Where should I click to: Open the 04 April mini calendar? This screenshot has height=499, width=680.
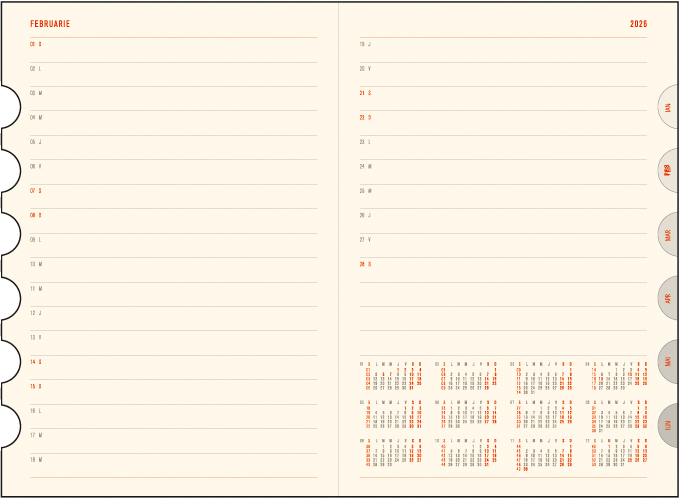pyautogui.click(x=613, y=377)
